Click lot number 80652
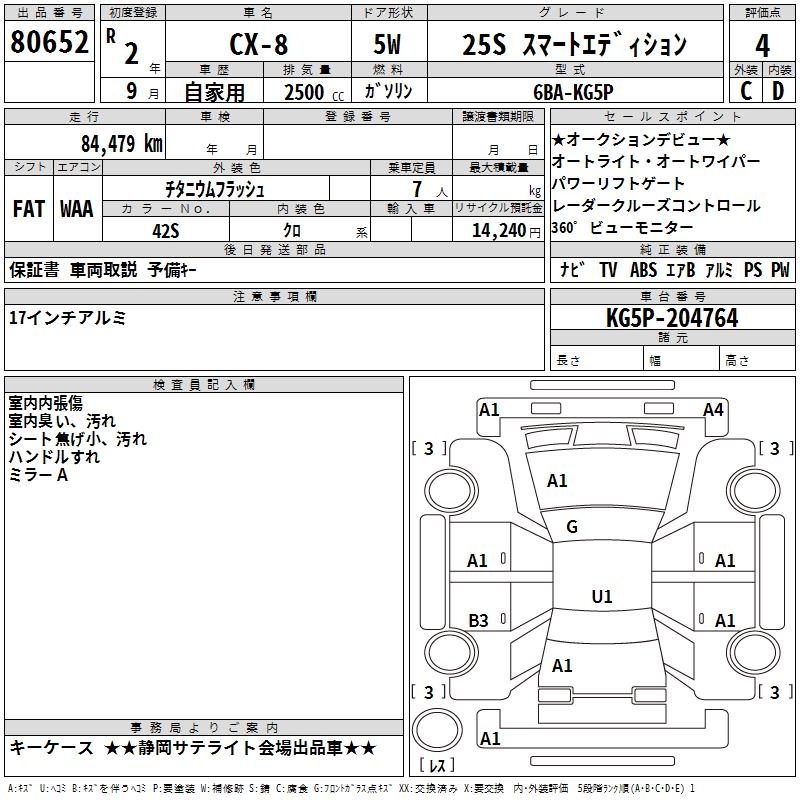Viewport: 800px width, 800px height. [49, 42]
